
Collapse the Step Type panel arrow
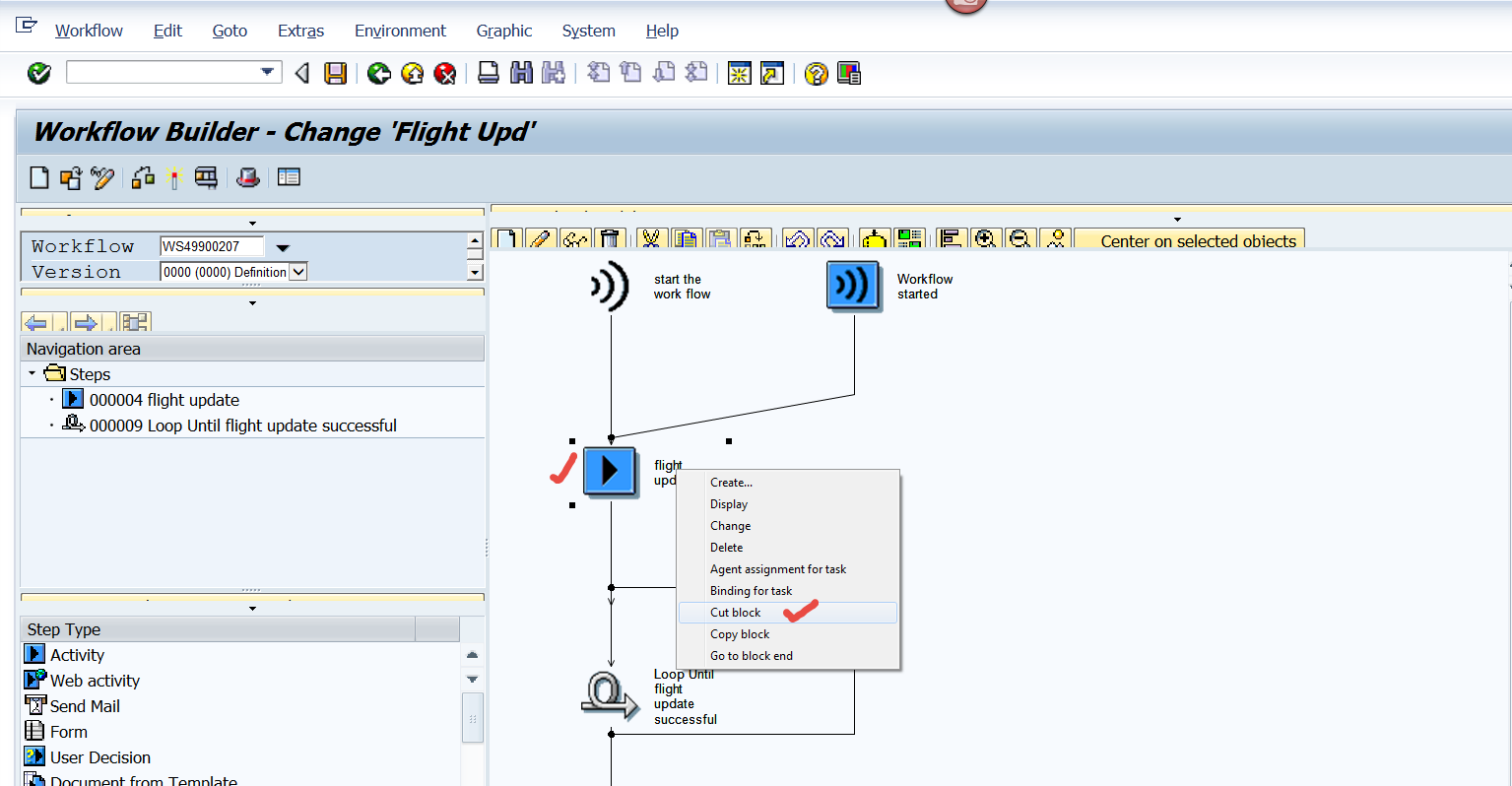pyautogui.click(x=252, y=609)
